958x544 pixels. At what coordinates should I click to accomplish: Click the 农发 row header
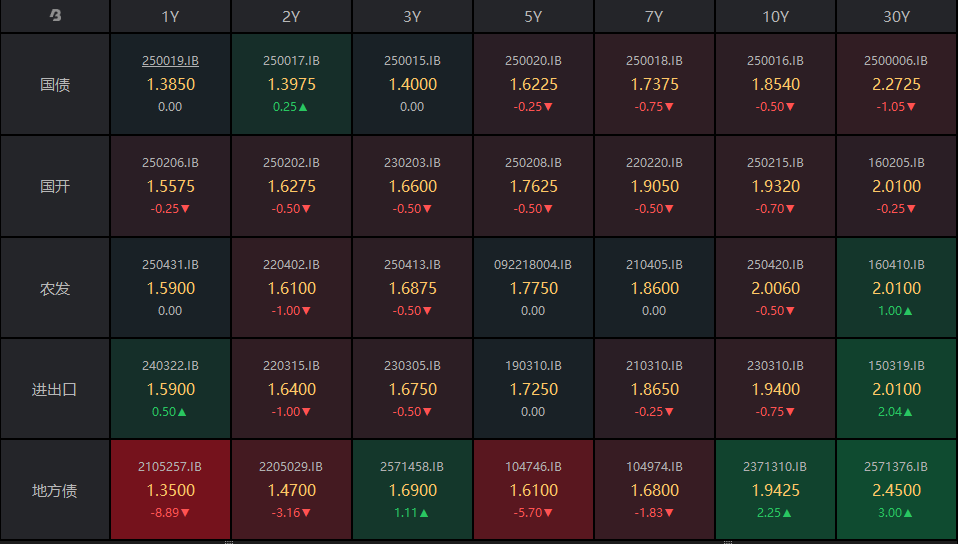tap(55, 288)
